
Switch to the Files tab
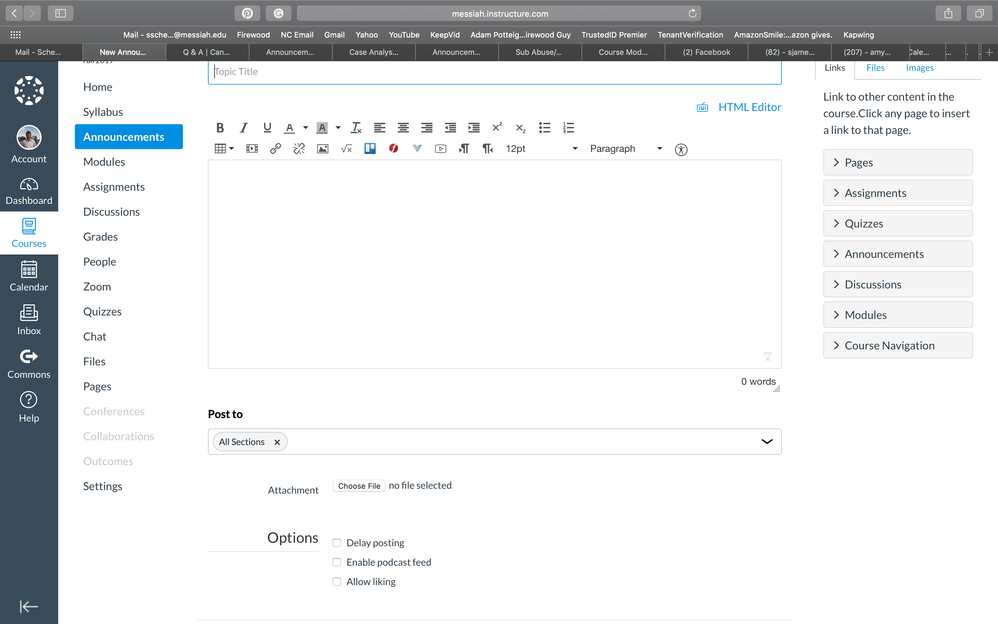click(x=875, y=68)
